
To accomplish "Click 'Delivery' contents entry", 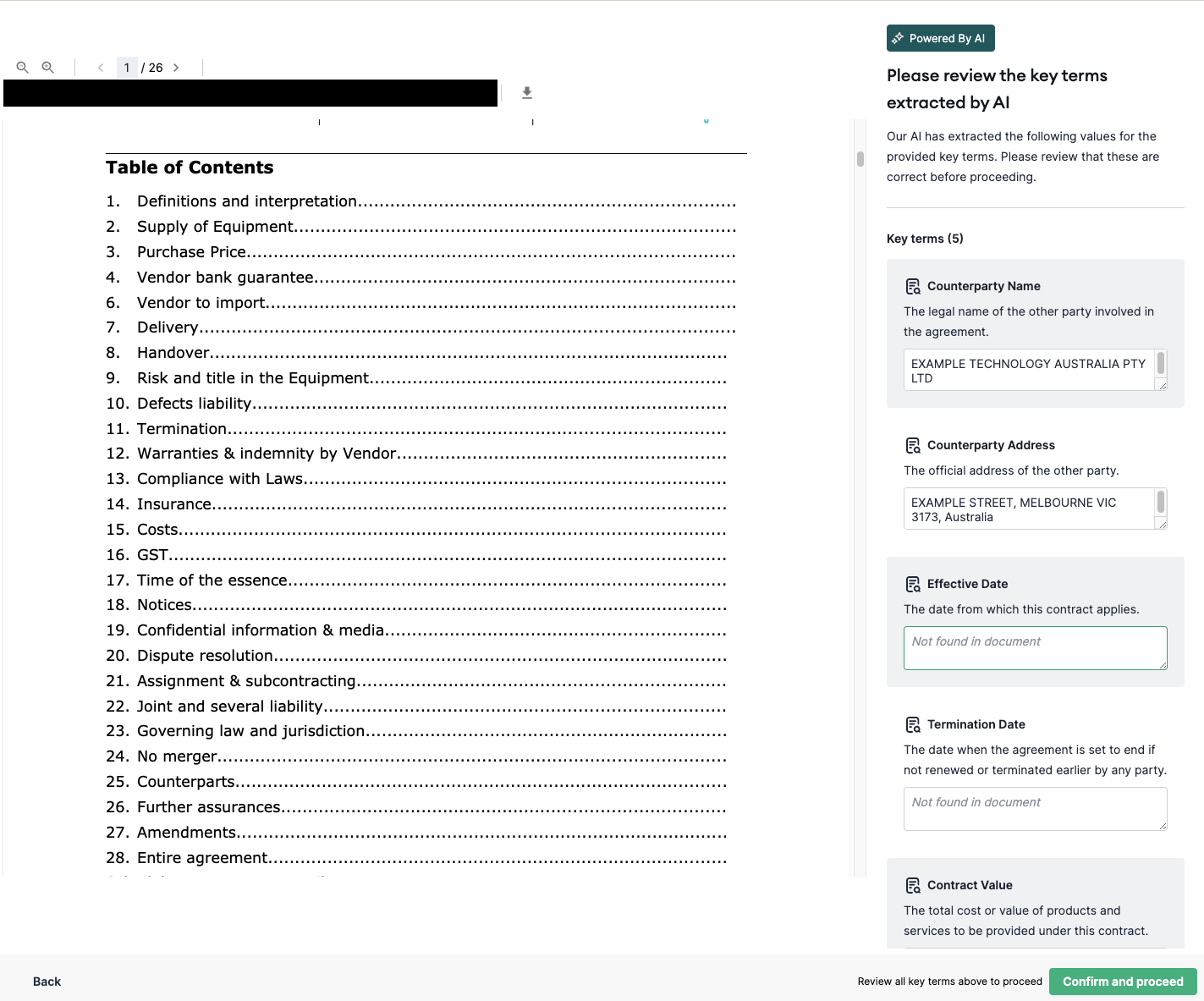I will tap(421, 327).
